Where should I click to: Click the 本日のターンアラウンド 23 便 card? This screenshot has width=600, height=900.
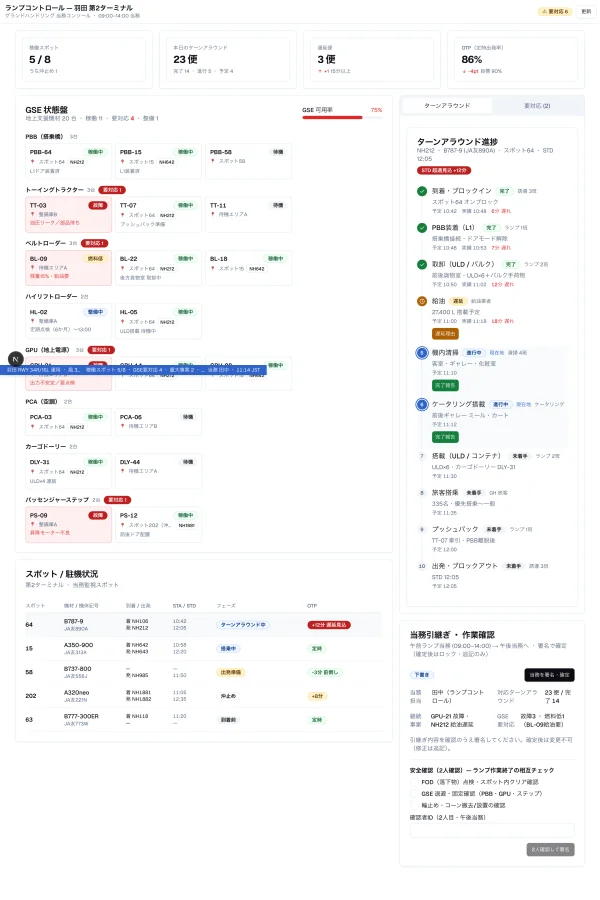[x=228, y=60]
